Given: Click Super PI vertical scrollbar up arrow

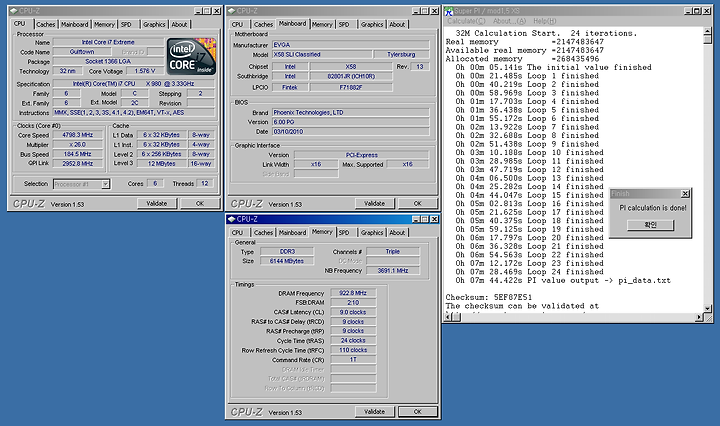Looking at the screenshot, I should 708,32.
